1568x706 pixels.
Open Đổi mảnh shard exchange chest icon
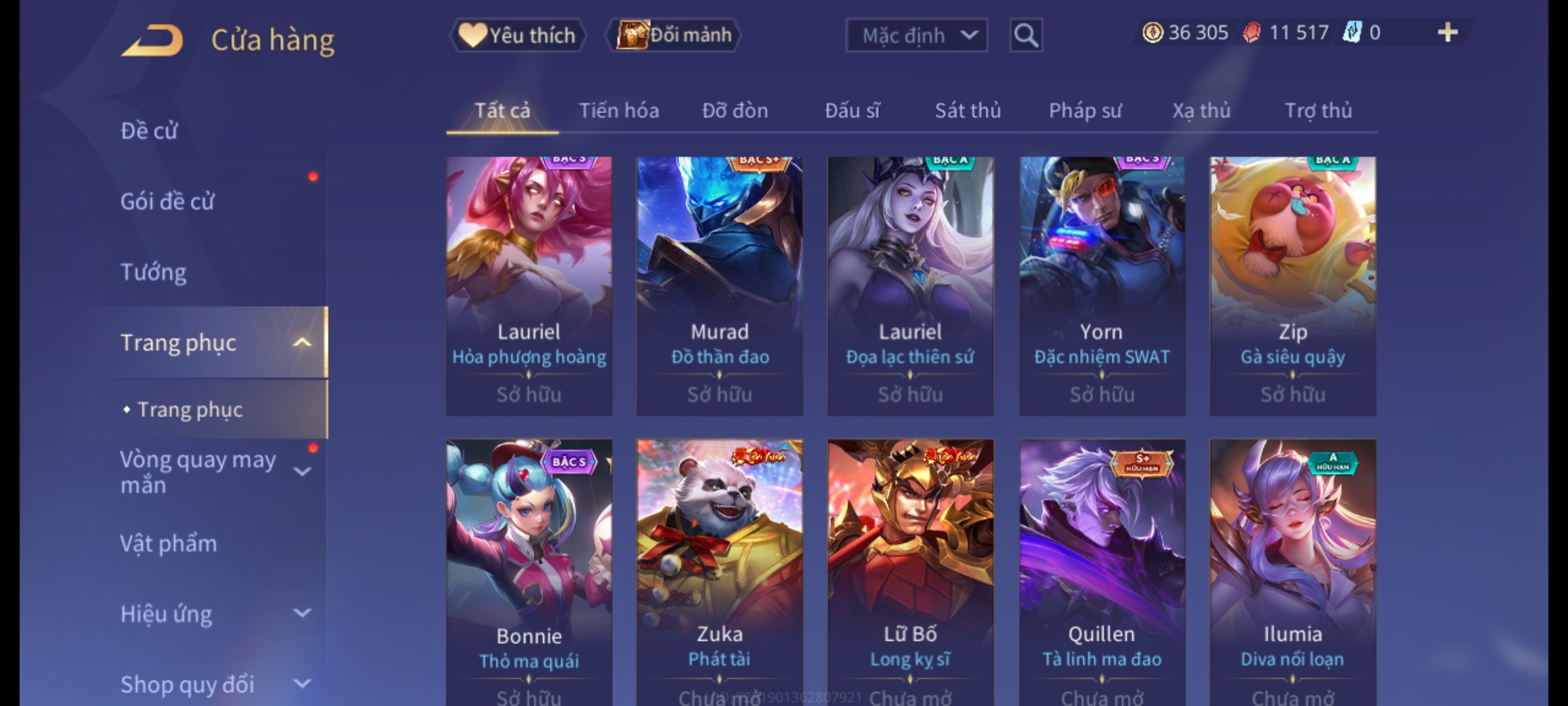[674, 35]
